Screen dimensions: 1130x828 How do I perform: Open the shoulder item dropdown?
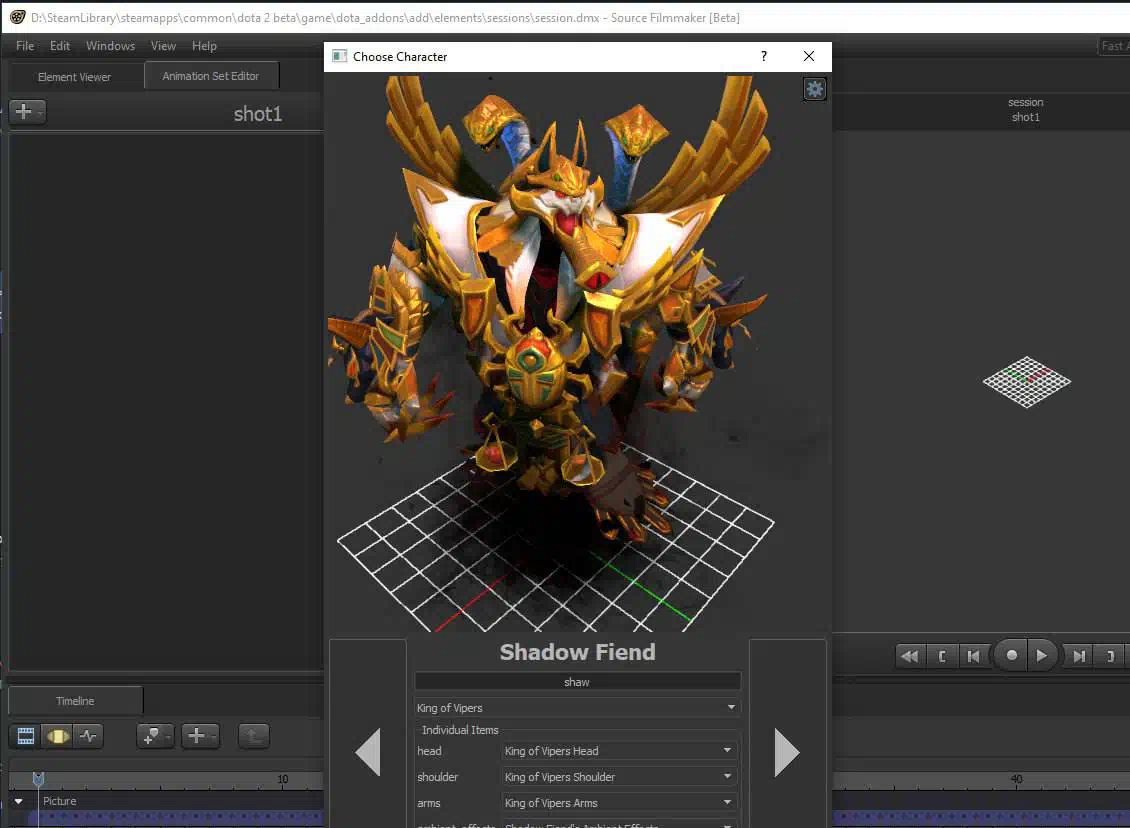tap(618, 777)
